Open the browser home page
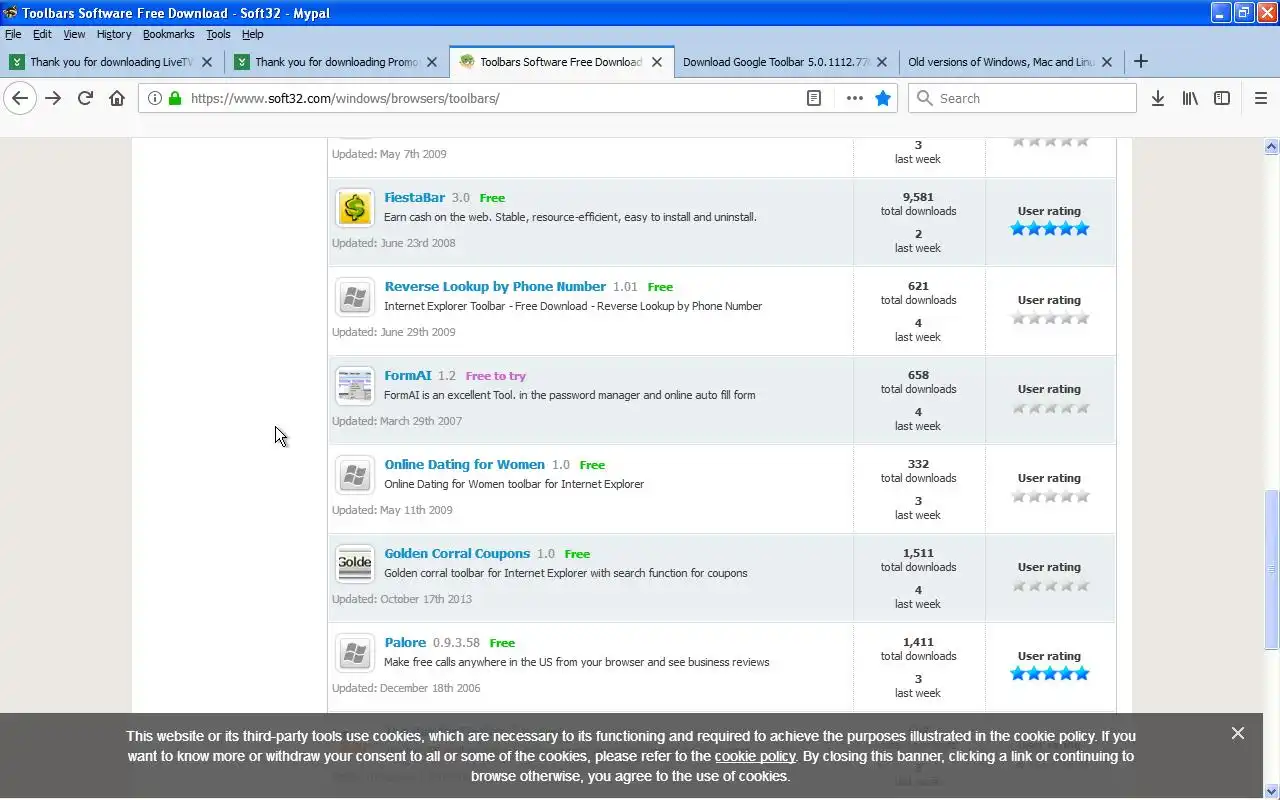 (x=117, y=98)
